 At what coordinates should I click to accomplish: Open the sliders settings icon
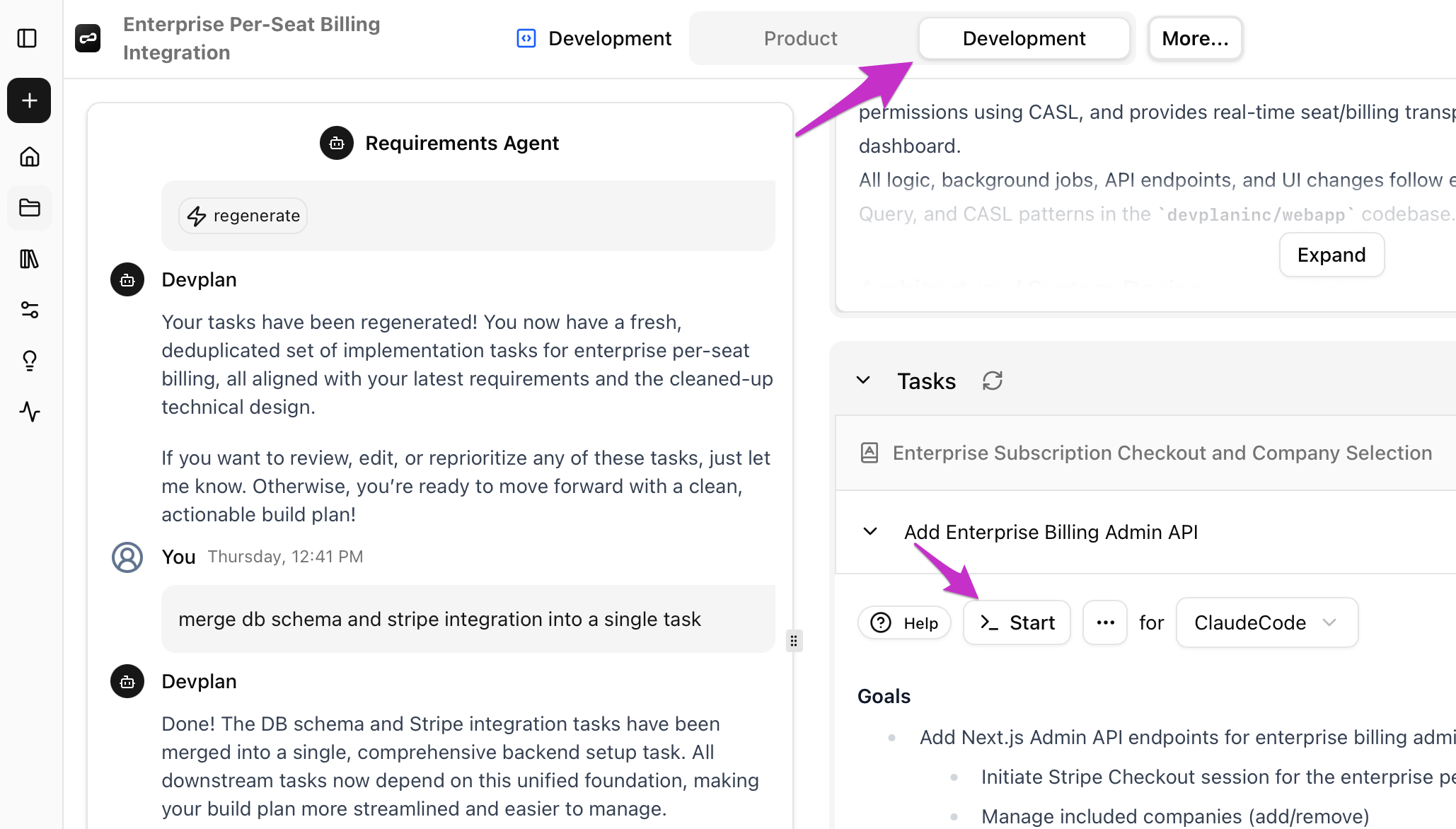point(29,310)
